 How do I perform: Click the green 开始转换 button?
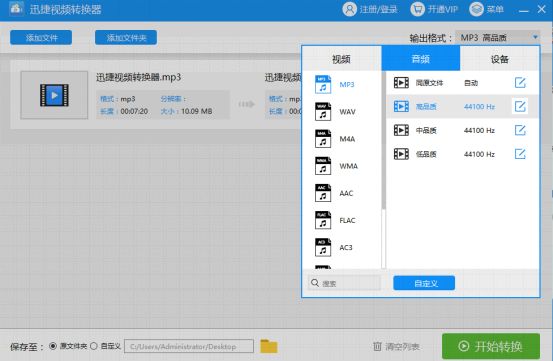coord(491,346)
